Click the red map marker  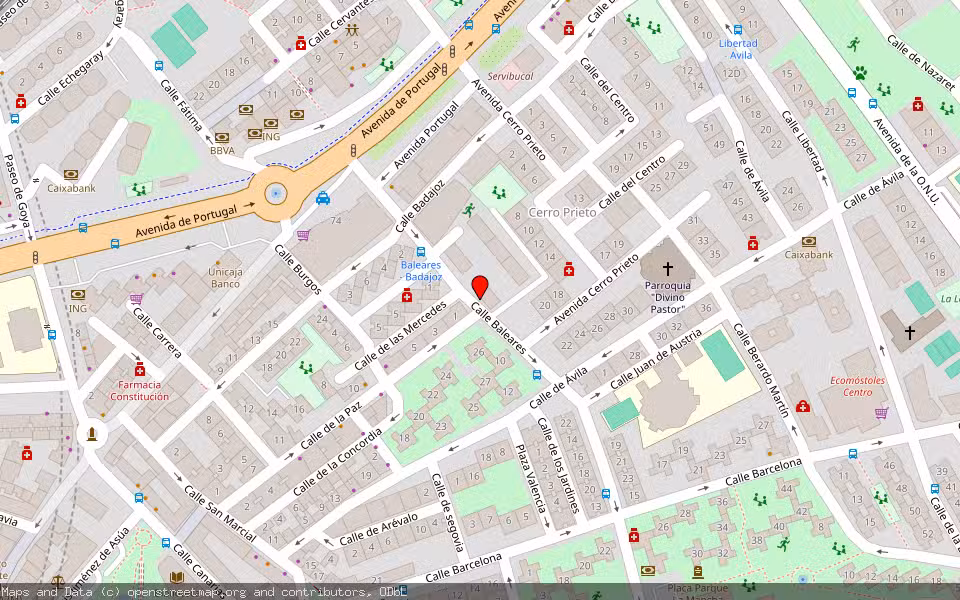pyautogui.click(x=480, y=285)
